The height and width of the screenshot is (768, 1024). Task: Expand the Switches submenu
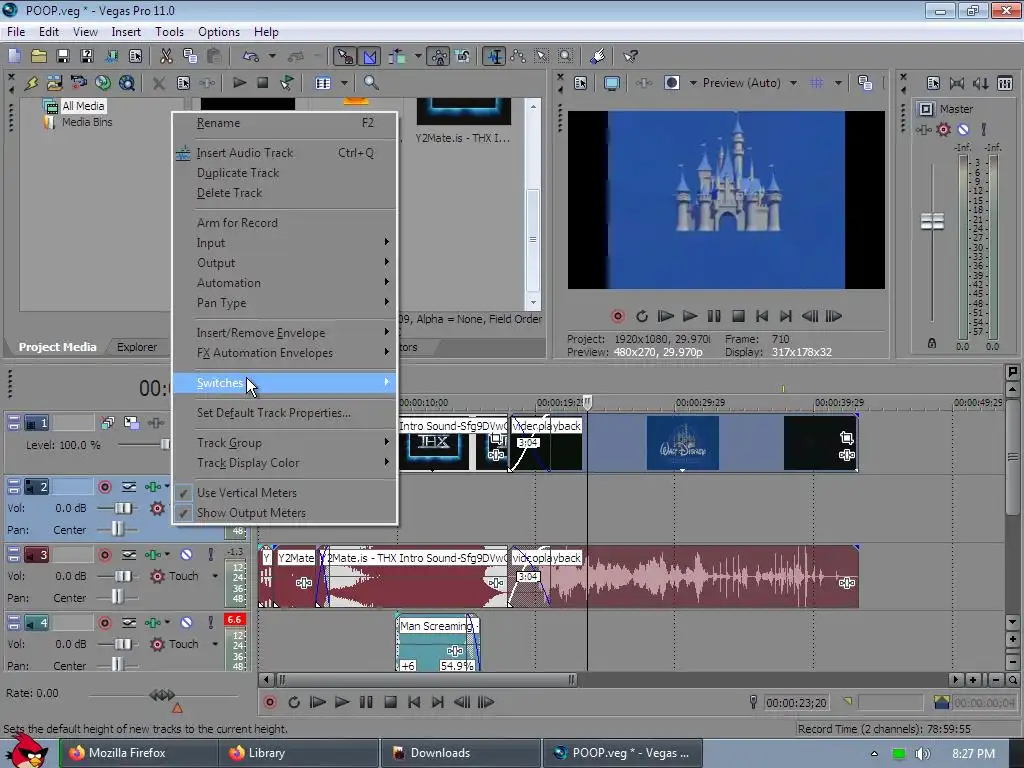[x=285, y=383]
